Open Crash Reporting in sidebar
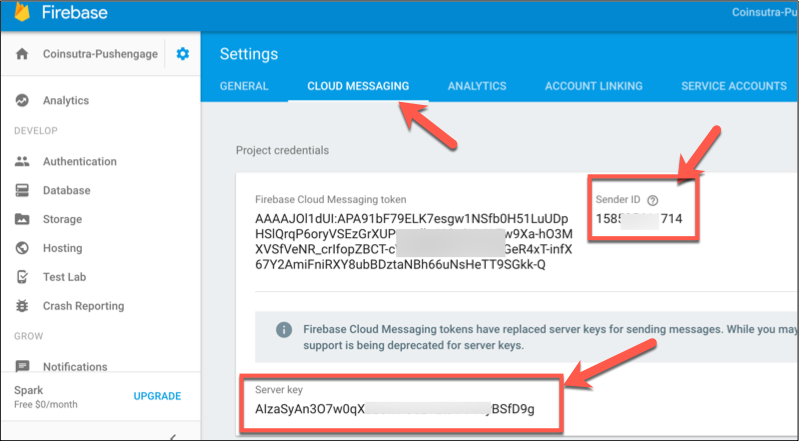The image size is (799, 441). point(84,306)
